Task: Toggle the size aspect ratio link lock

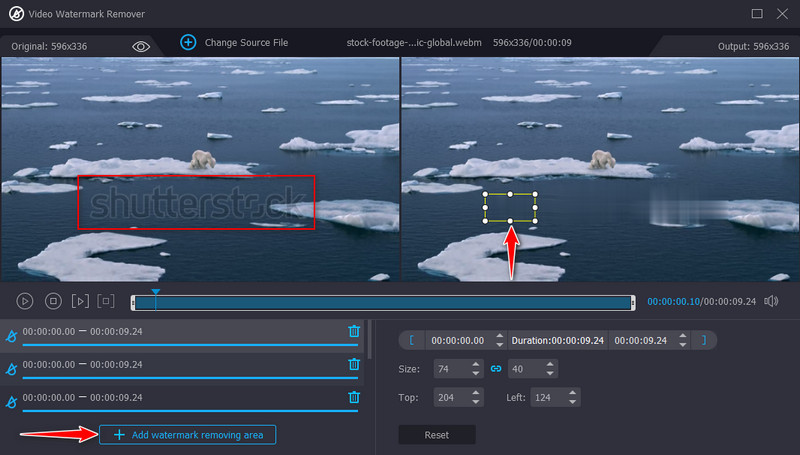Action: click(494, 369)
